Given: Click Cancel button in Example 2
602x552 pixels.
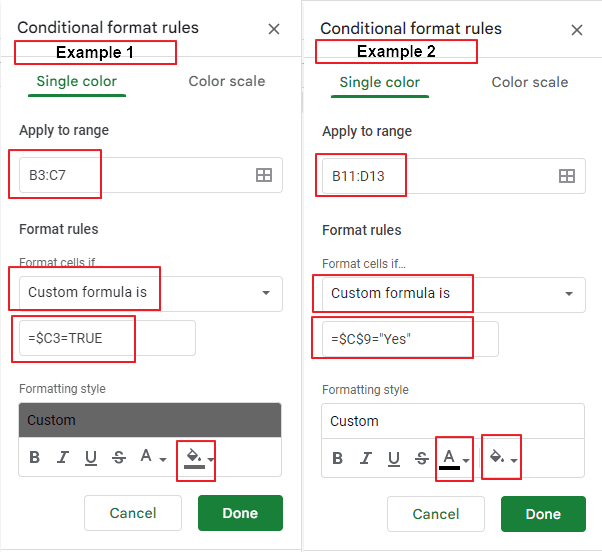Looking at the screenshot, I should click(436, 514).
